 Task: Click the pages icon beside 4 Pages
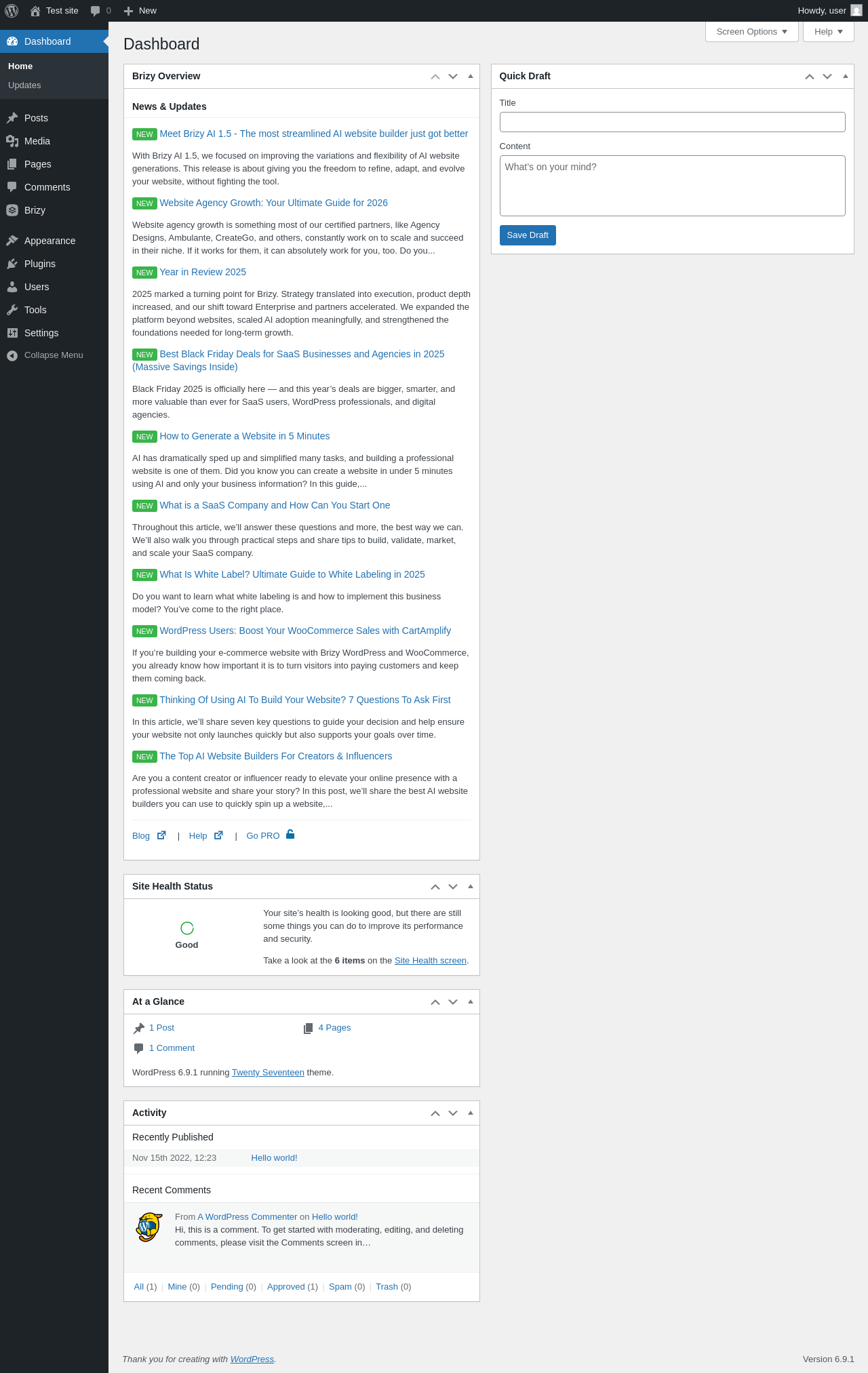click(x=309, y=1029)
